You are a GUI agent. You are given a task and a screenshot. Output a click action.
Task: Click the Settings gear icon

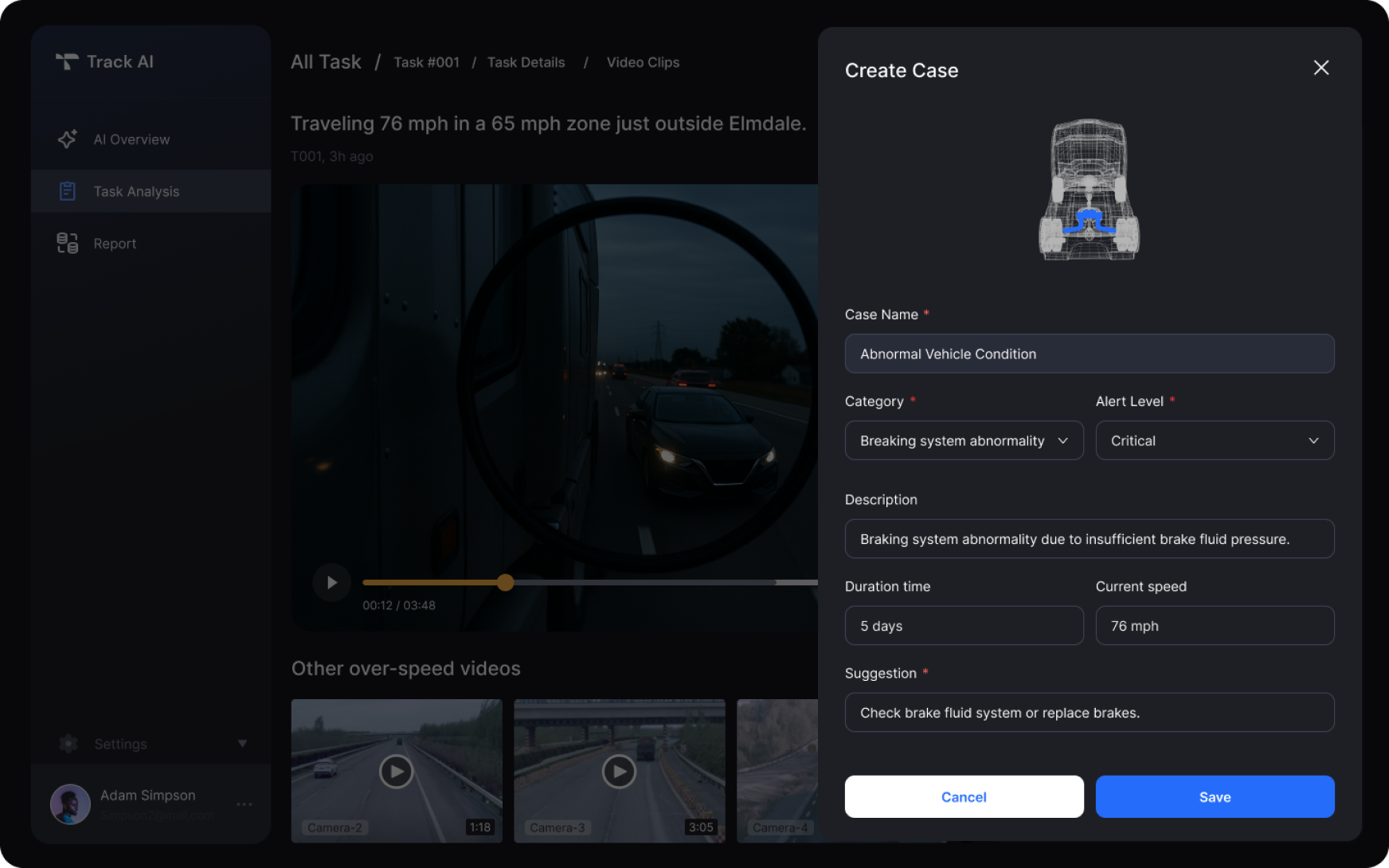[68, 744]
